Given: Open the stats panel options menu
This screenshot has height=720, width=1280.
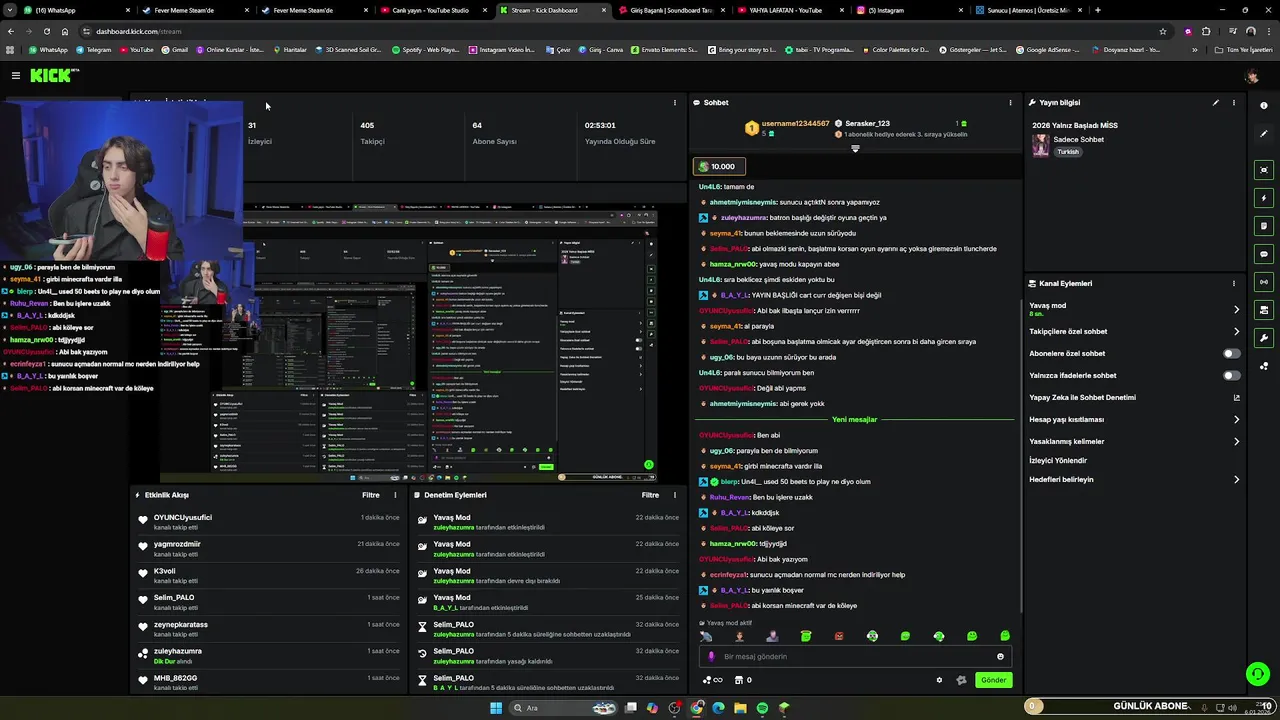Looking at the screenshot, I should [675, 102].
